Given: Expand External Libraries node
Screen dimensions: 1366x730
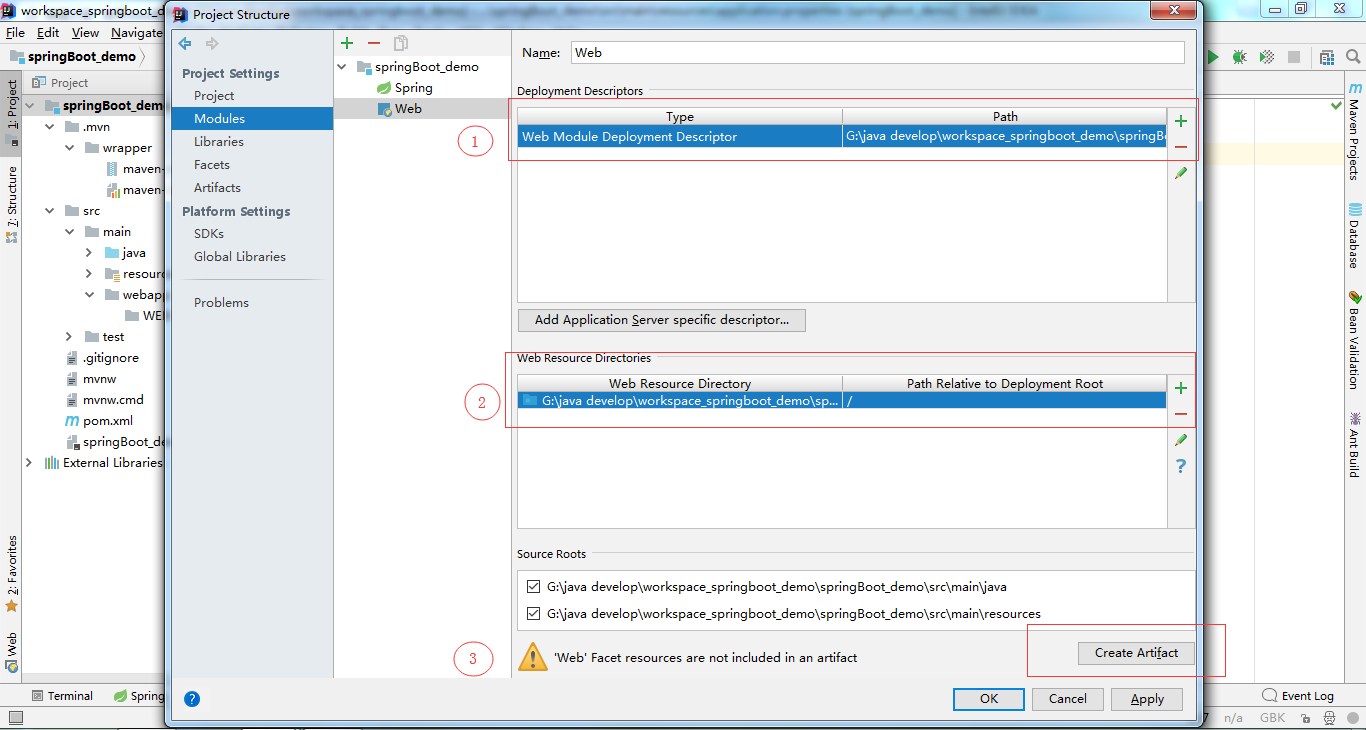Looking at the screenshot, I should (29, 463).
